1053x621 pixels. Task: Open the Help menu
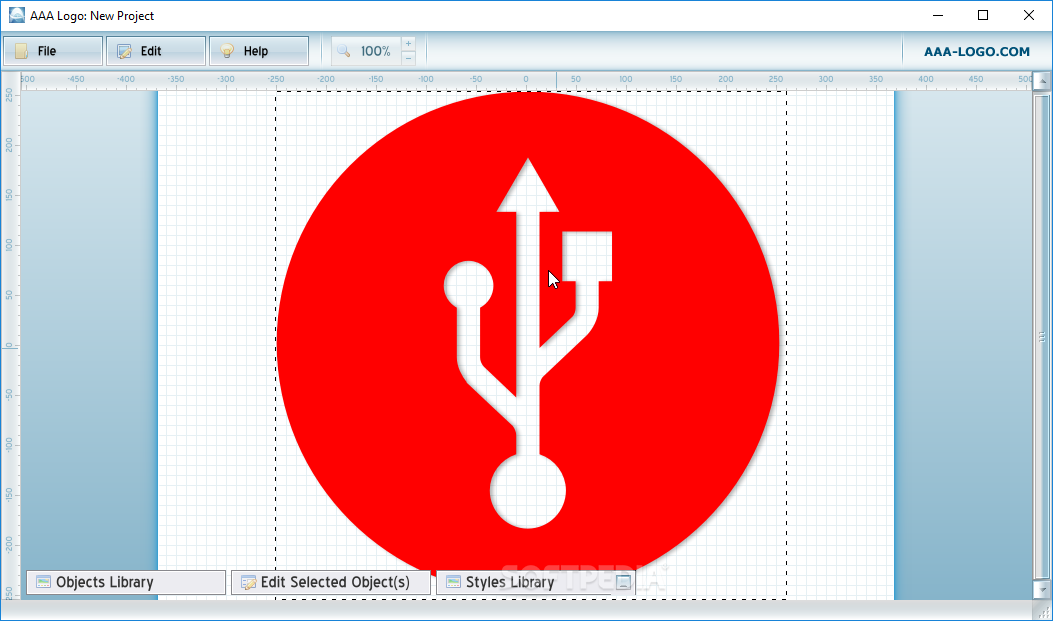(x=259, y=50)
